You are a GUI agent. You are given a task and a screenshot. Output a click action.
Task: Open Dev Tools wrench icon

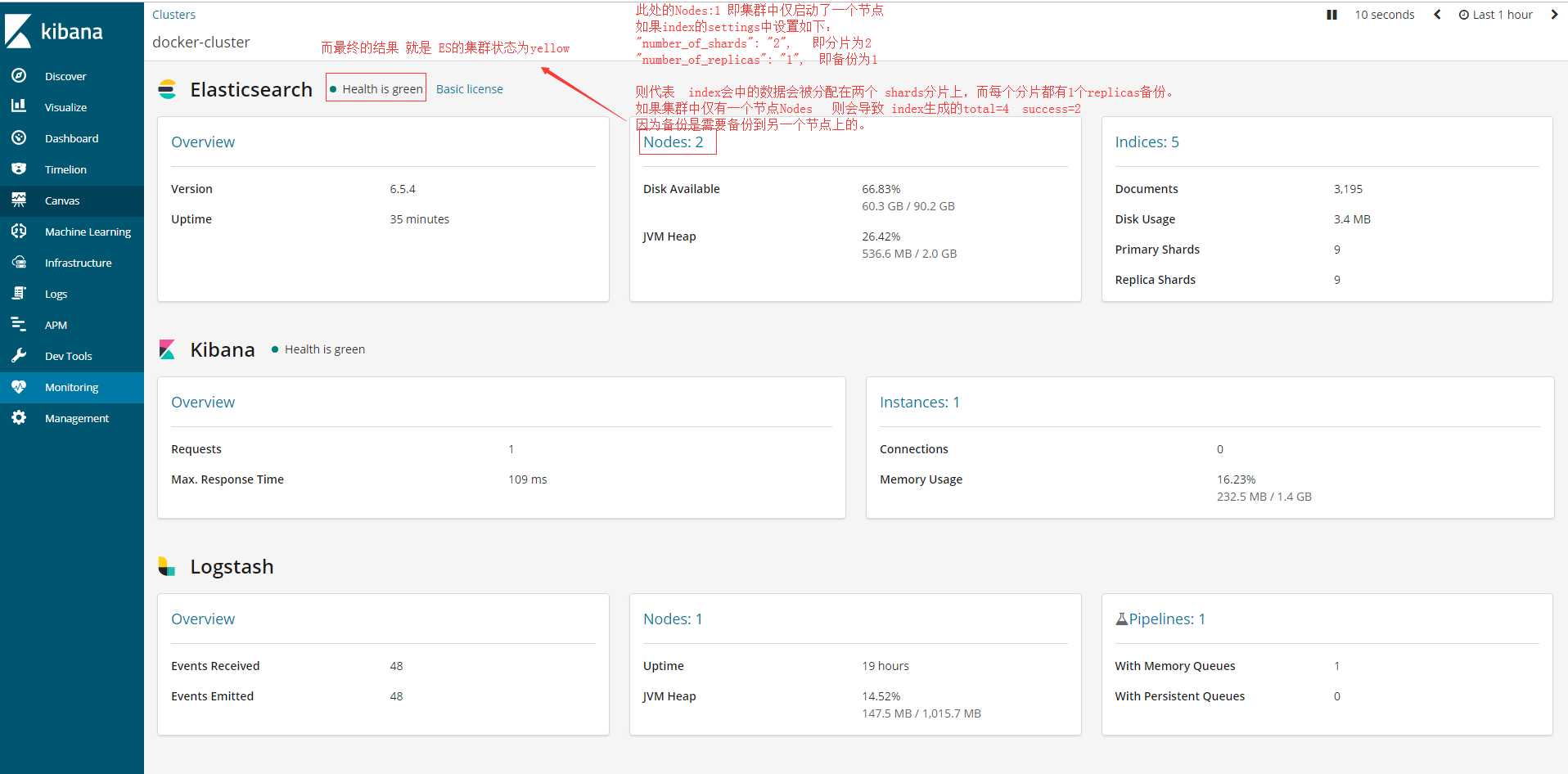(19, 355)
